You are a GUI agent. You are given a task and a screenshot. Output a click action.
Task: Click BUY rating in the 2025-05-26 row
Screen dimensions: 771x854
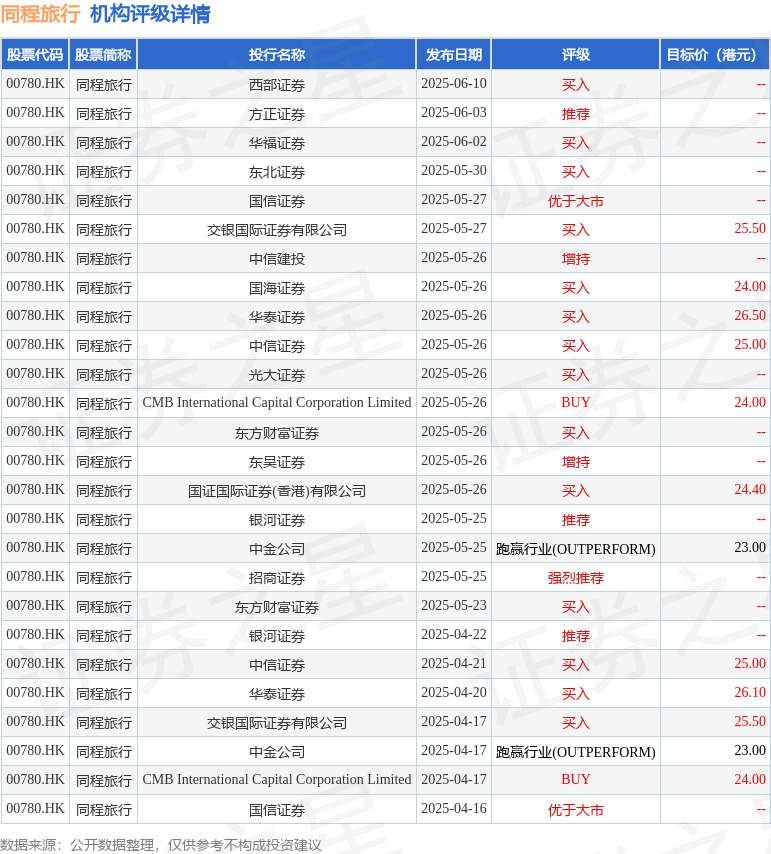point(576,402)
